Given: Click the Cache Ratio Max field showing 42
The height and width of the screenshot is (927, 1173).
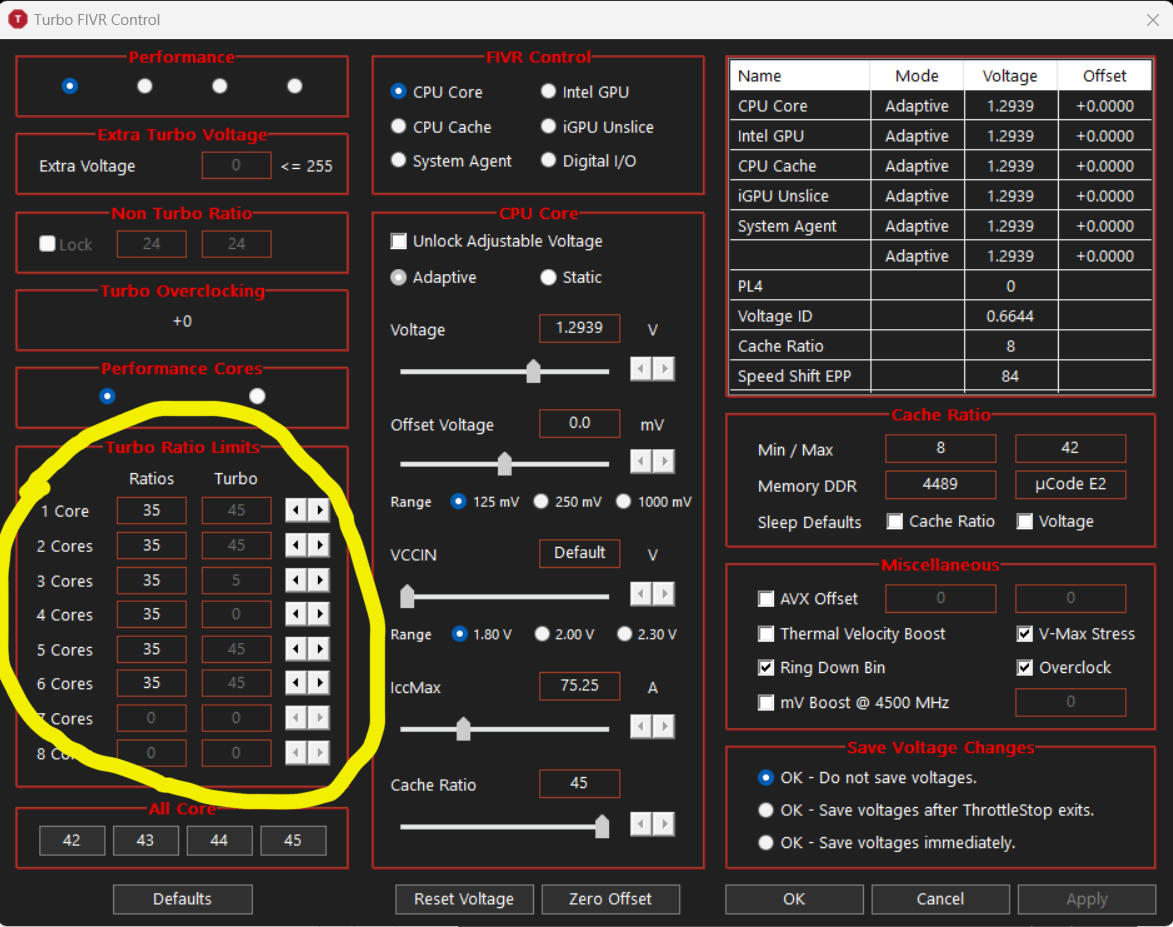Looking at the screenshot, I should pyautogui.click(x=1070, y=448).
